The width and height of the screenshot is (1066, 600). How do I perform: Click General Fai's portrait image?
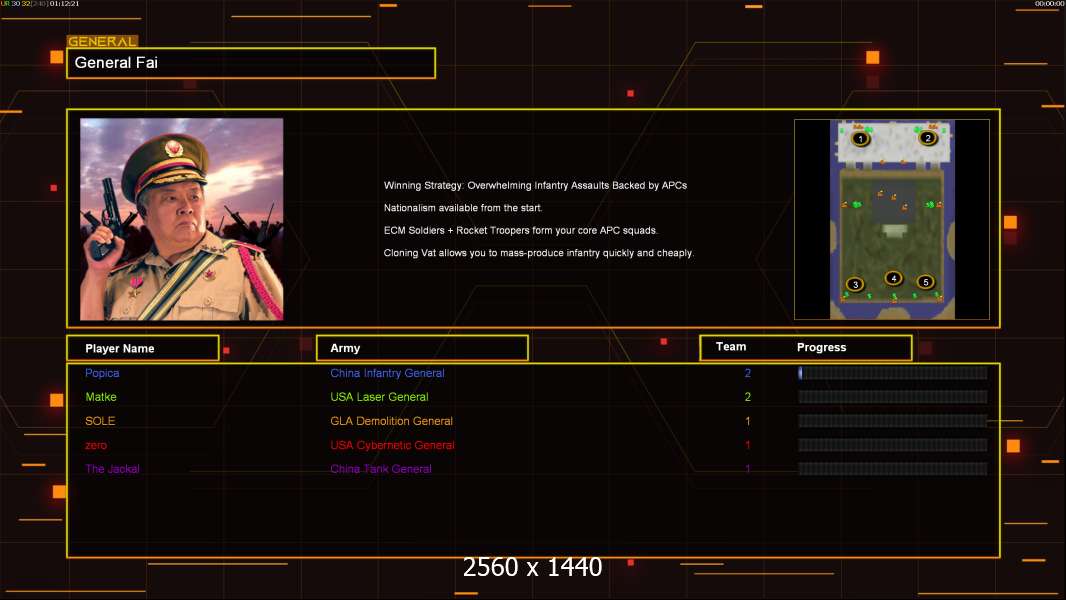[x=182, y=219]
